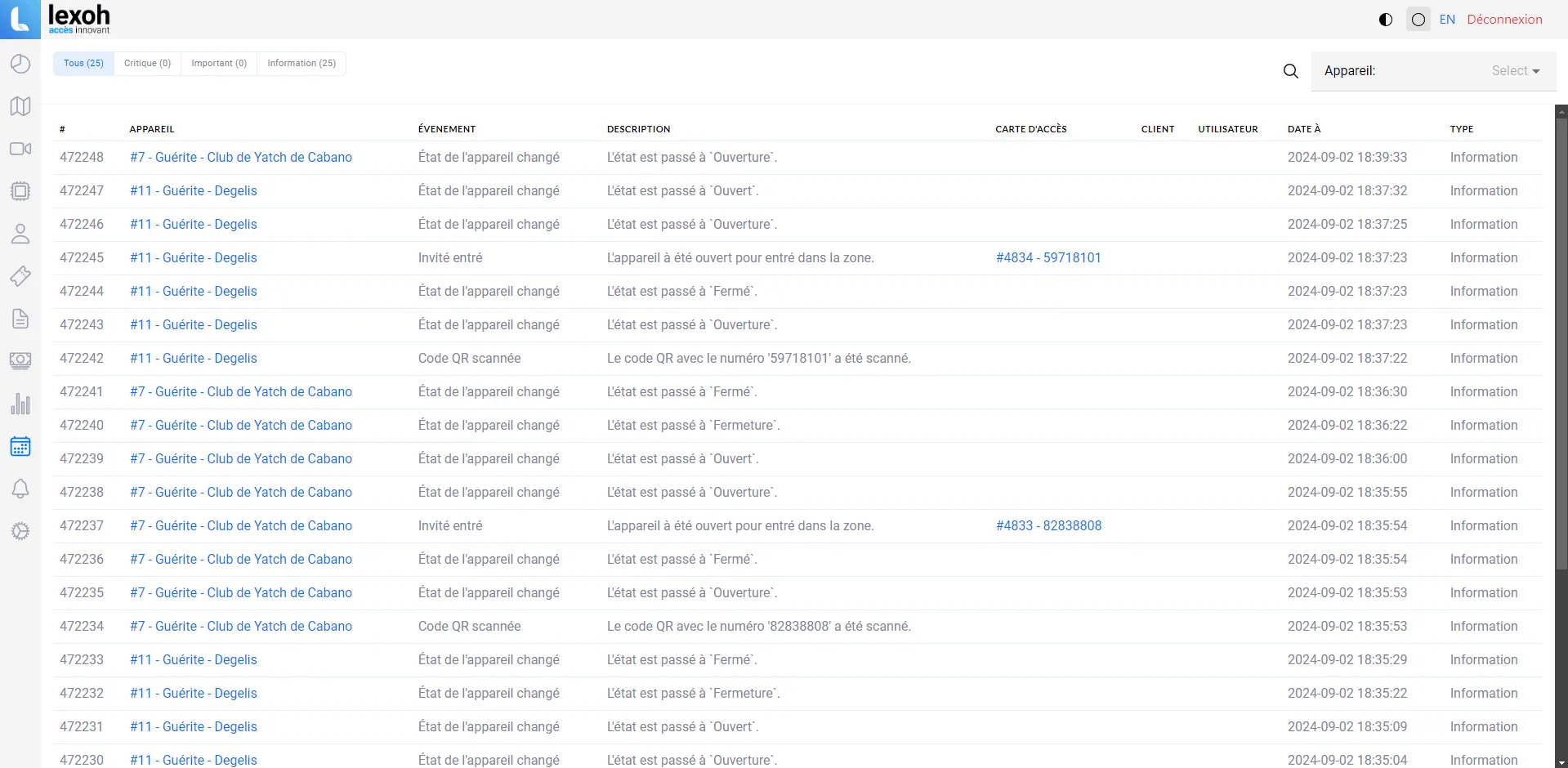This screenshot has width=1568, height=768.
Task: Open the devices chip icon
Action: click(20, 191)
